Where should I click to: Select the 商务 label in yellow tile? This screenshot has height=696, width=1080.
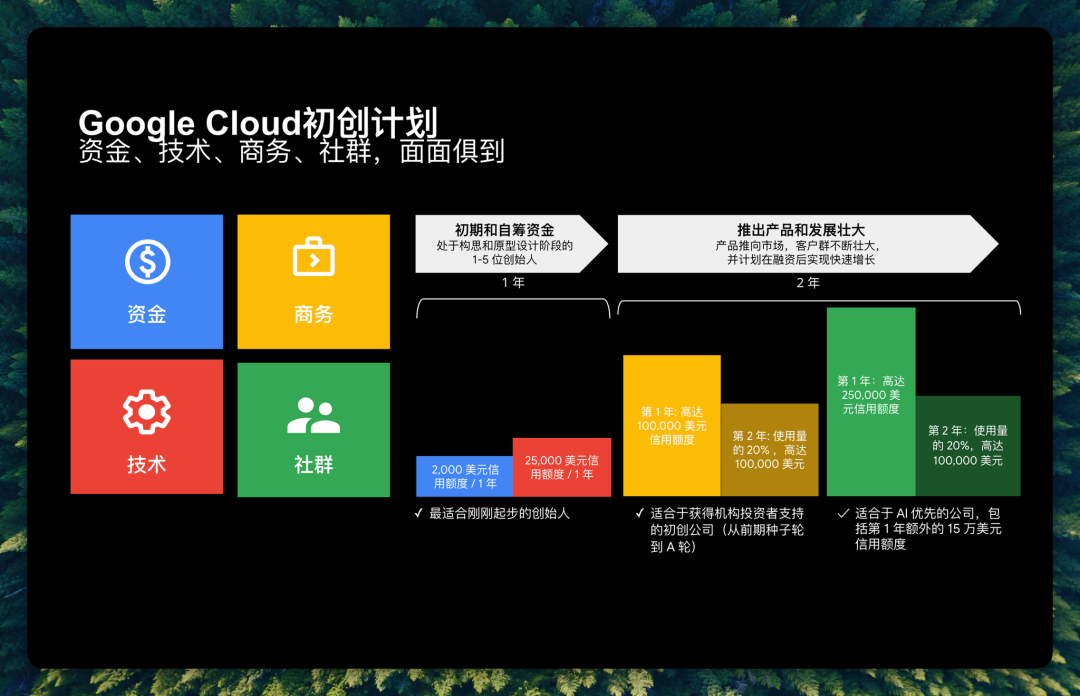[x=313, y=314]
